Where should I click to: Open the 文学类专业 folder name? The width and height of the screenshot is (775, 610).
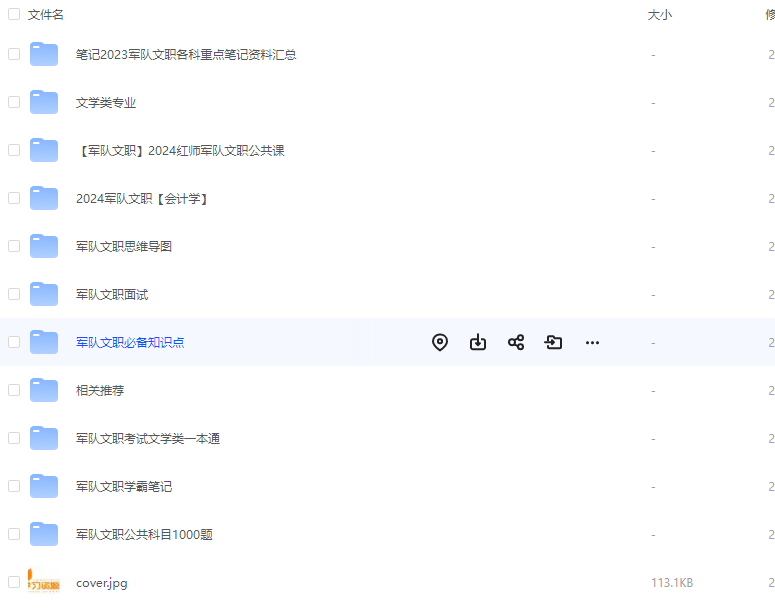click(106, 102)
